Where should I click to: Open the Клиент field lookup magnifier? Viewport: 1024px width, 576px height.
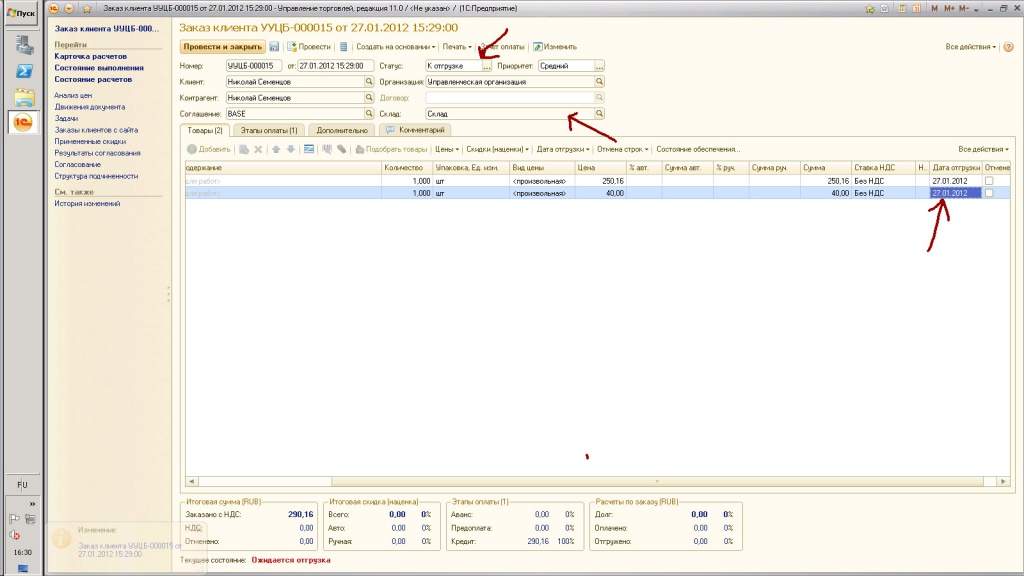pyautogui.click(x=369, y=82)
